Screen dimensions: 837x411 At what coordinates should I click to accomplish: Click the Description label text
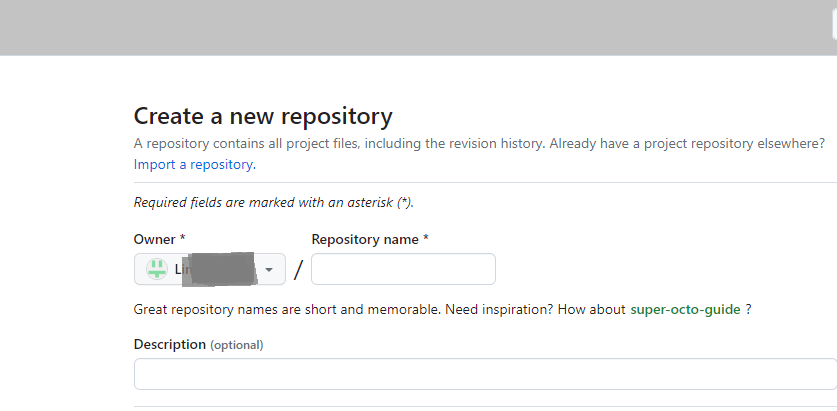tap(169, 344)
